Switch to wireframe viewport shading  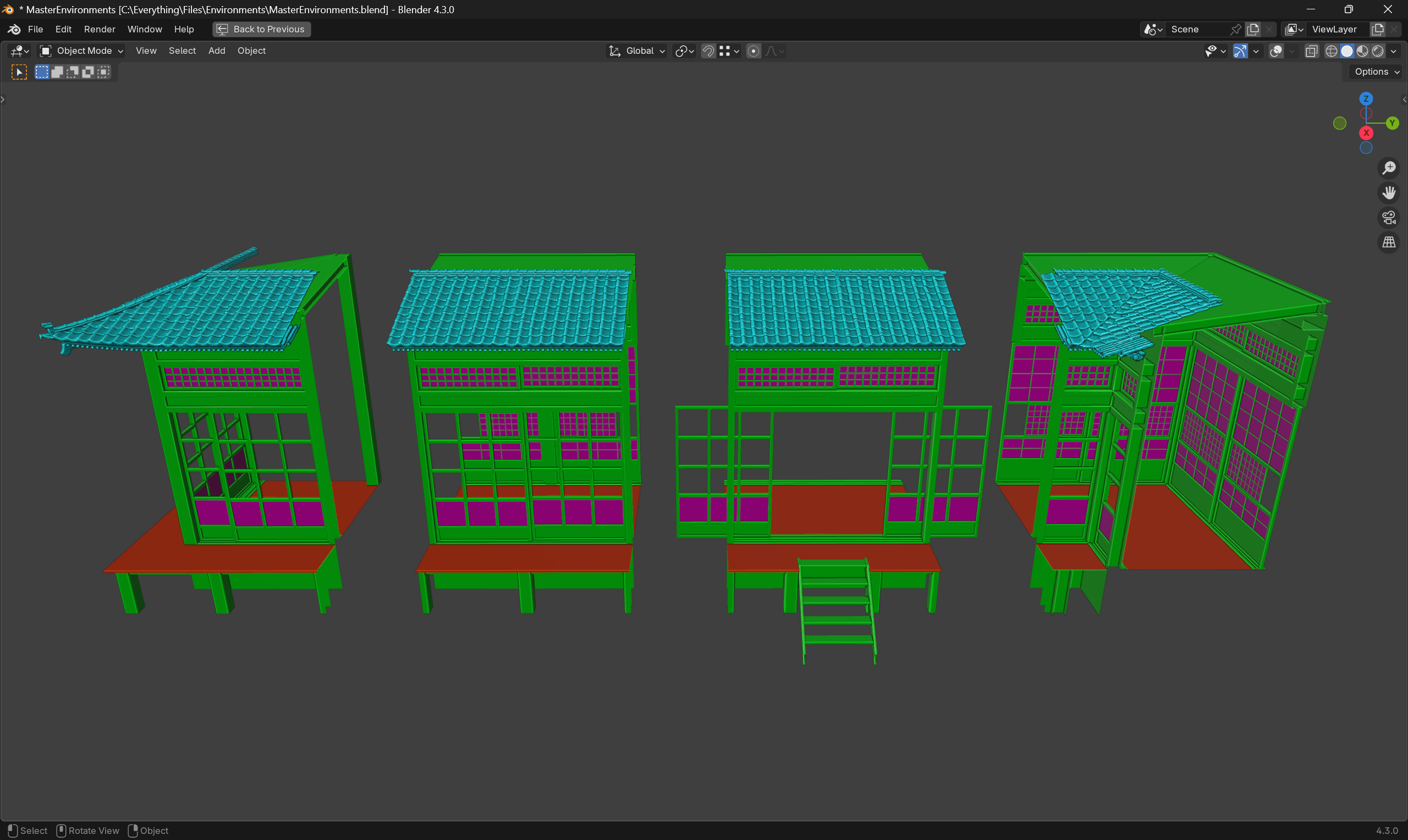pos(1331,51)
